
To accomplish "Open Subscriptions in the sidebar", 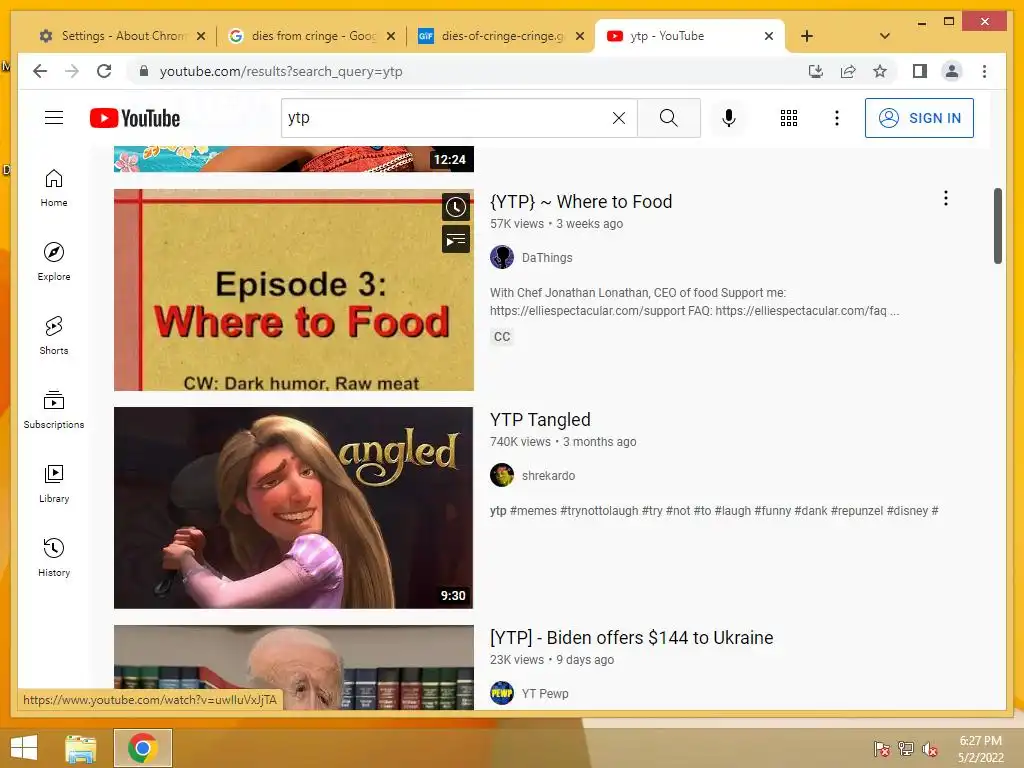I will tap(54, 409).
